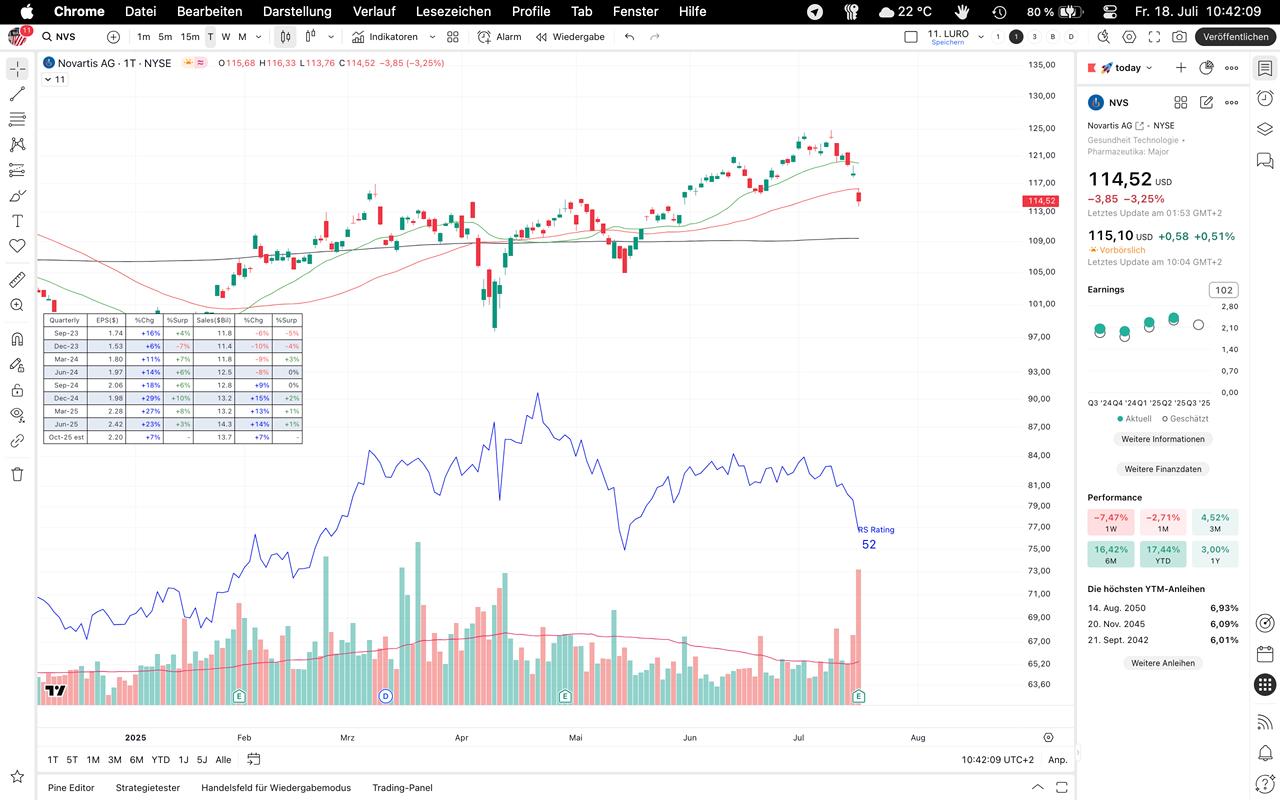Toggle lock all drawings

click(x=17, y=390)
